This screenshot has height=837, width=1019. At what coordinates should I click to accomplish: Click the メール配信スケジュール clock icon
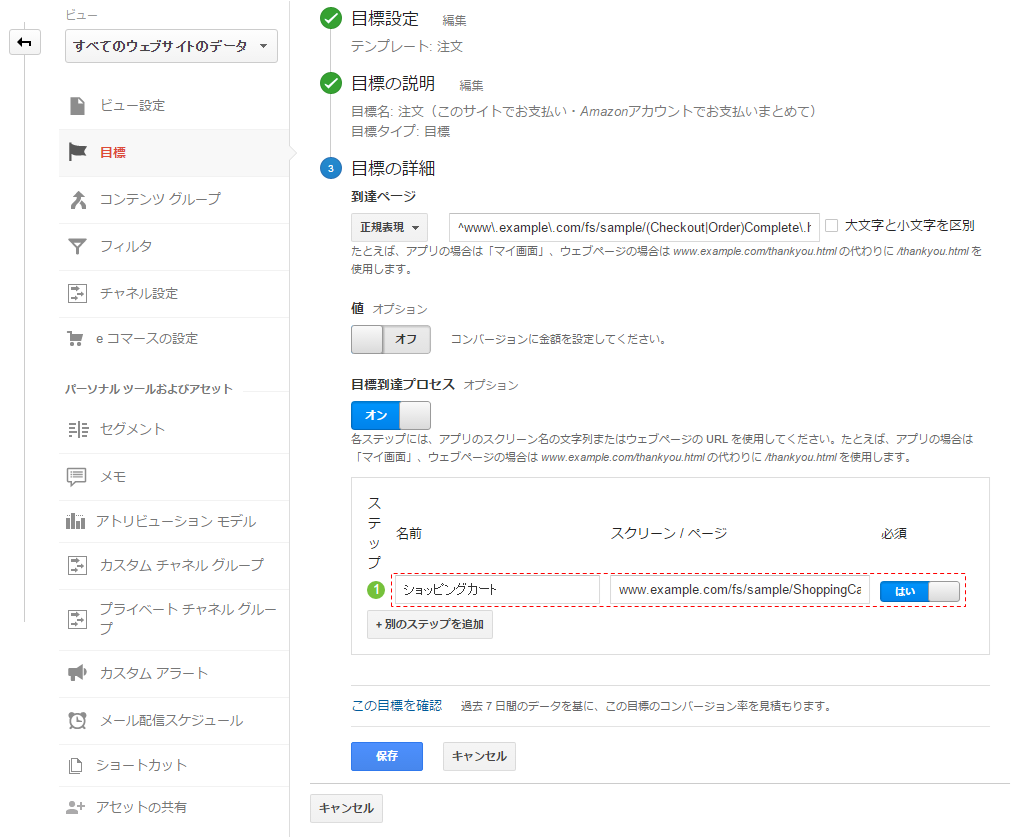[77, 720]
